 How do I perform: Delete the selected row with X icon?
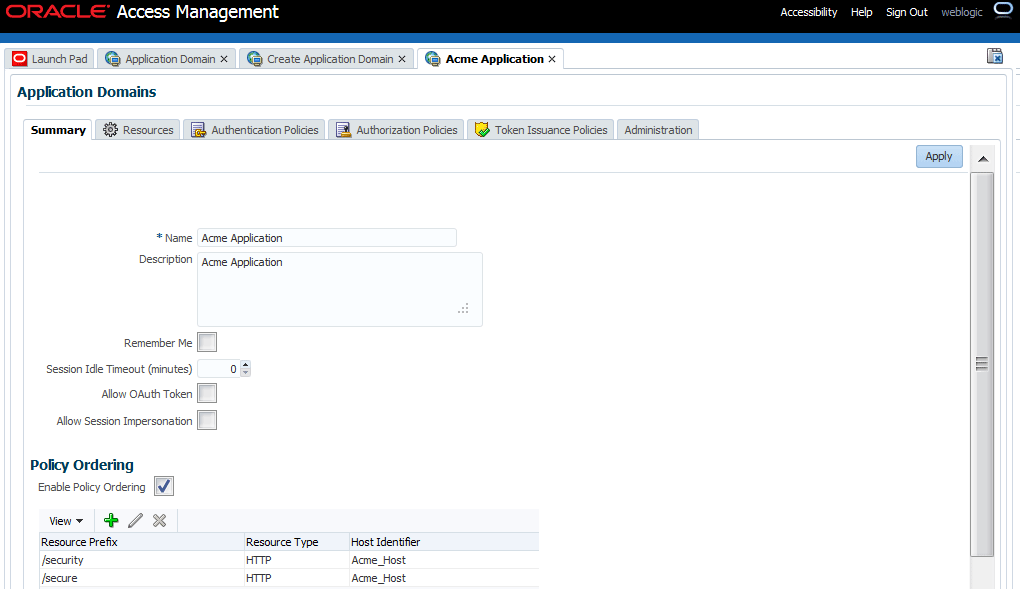159,521
